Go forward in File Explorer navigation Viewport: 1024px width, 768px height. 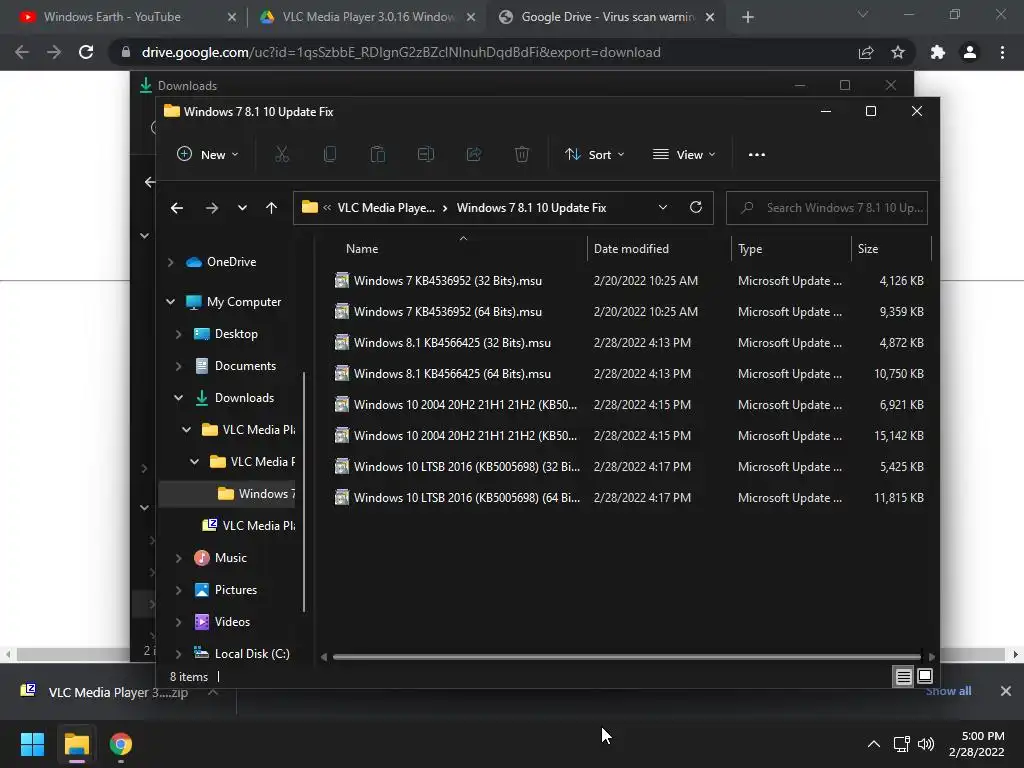coord(212,208)
